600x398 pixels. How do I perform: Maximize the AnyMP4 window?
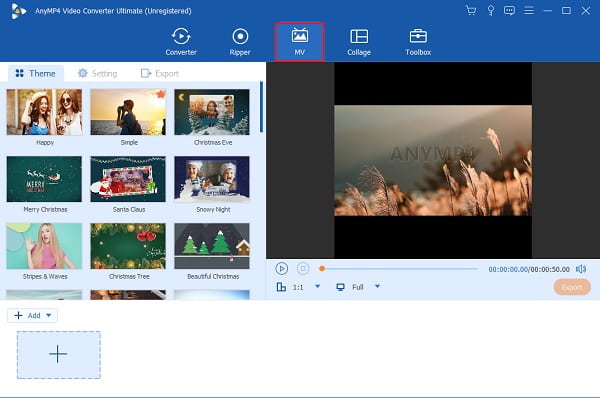tap(566, 11)
